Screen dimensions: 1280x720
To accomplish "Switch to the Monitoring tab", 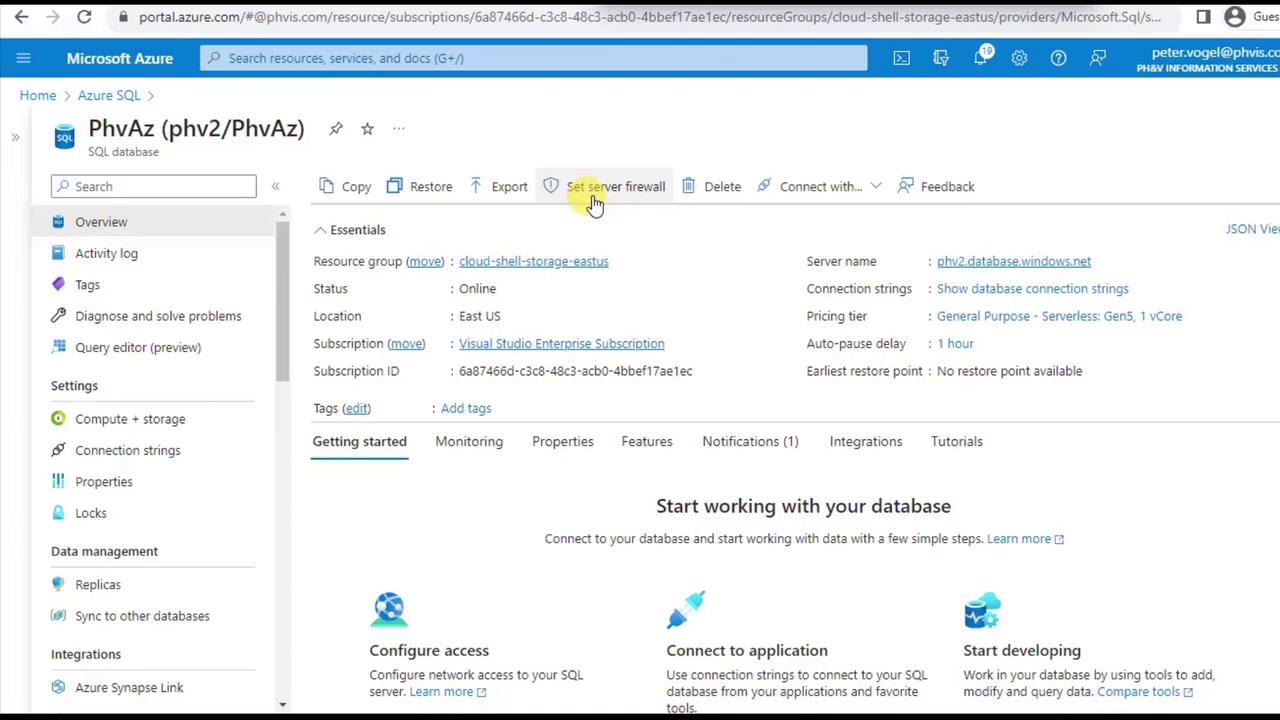I will click(469, 441).
